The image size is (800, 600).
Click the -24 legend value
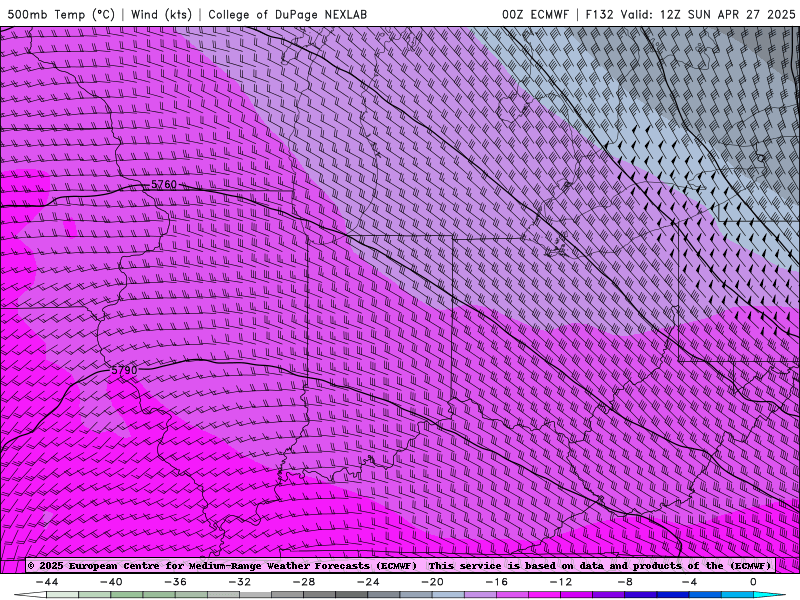(368, 582)
